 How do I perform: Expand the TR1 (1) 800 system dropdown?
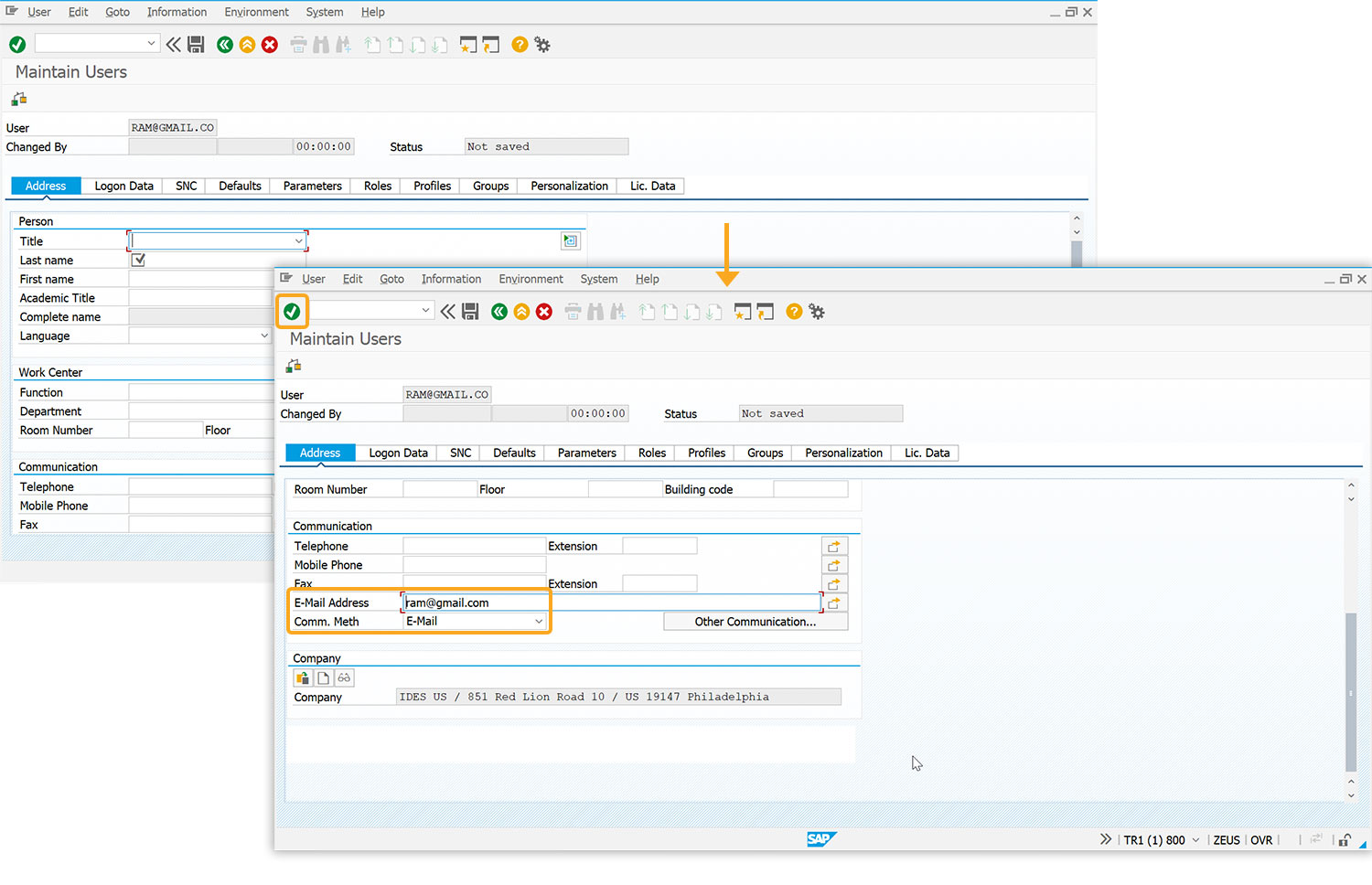1195,840
